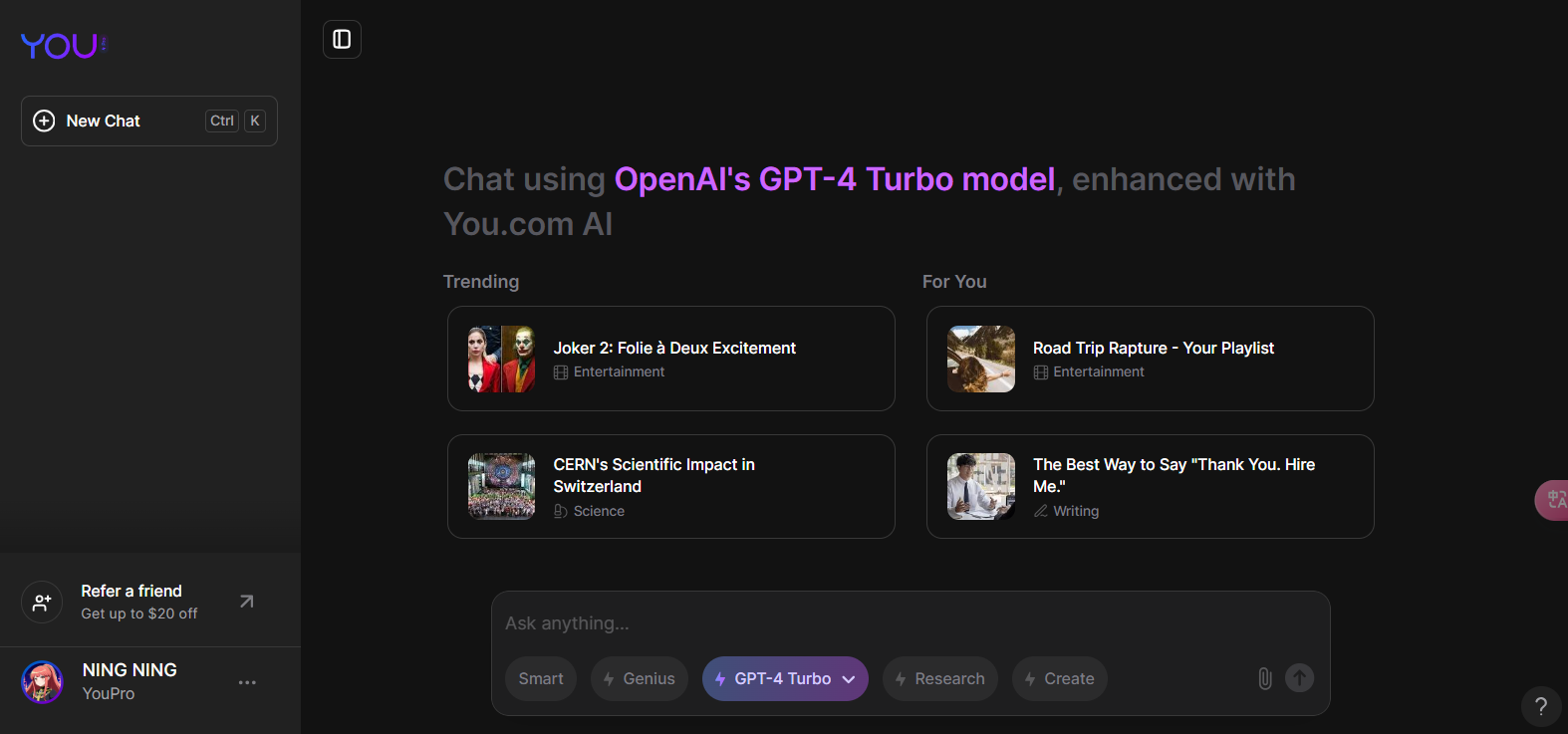Screen dimensions: 1568x734
Task: Open Refer a friend offer
Action: pyautogui.click(x=149, y=602)
